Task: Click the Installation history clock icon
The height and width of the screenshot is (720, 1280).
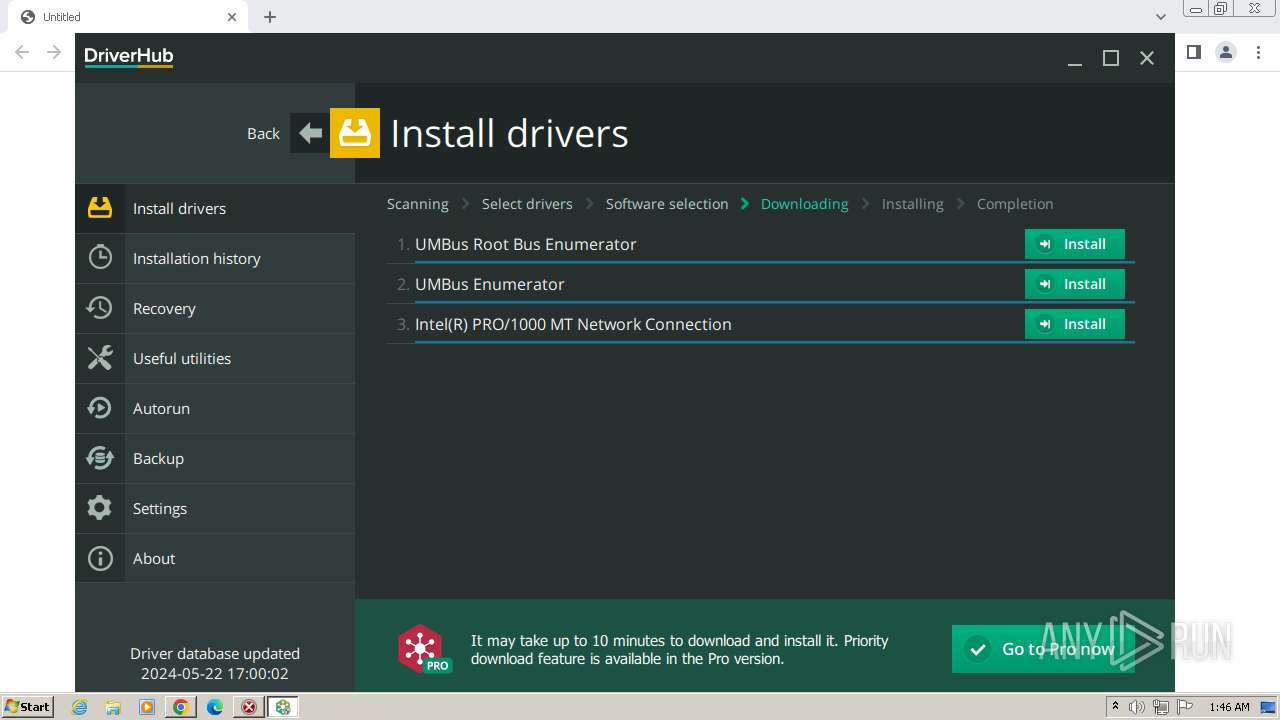Action: click(100, 258)
